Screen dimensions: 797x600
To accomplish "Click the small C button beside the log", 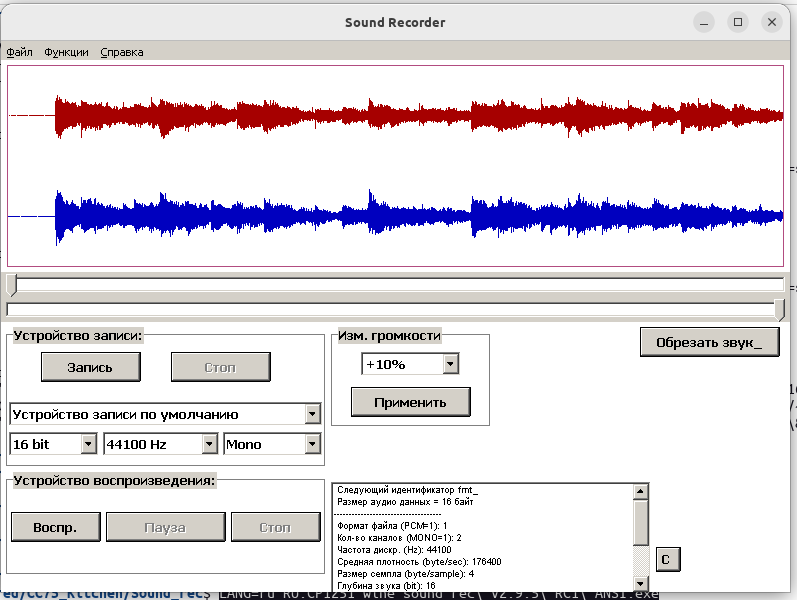I will [x=667, y=560].
